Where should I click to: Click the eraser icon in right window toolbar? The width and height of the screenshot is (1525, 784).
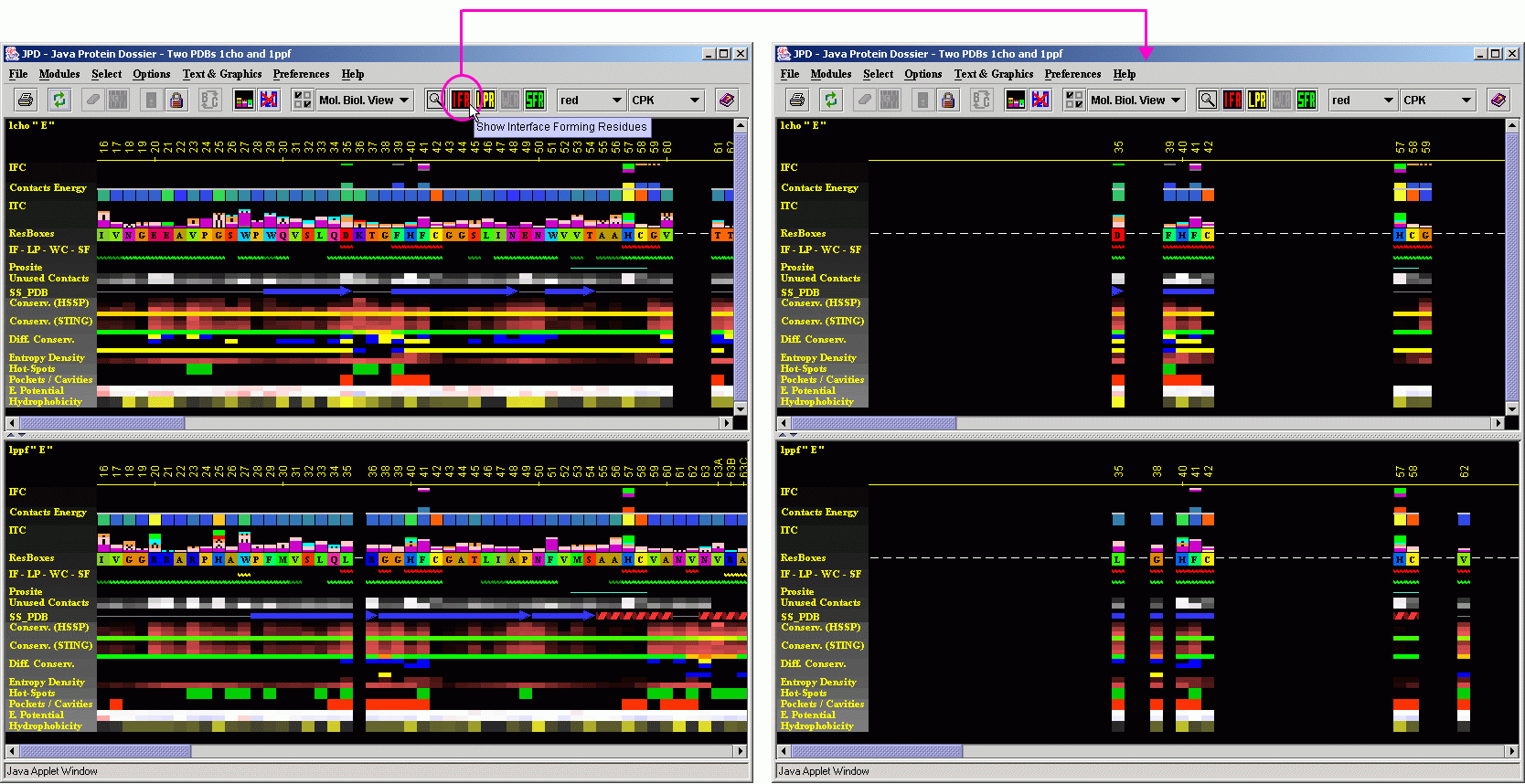click(864, 100)
